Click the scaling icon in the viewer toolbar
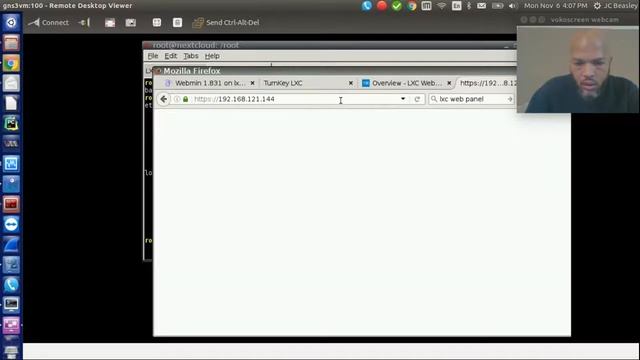 click(x=157, y=22)
